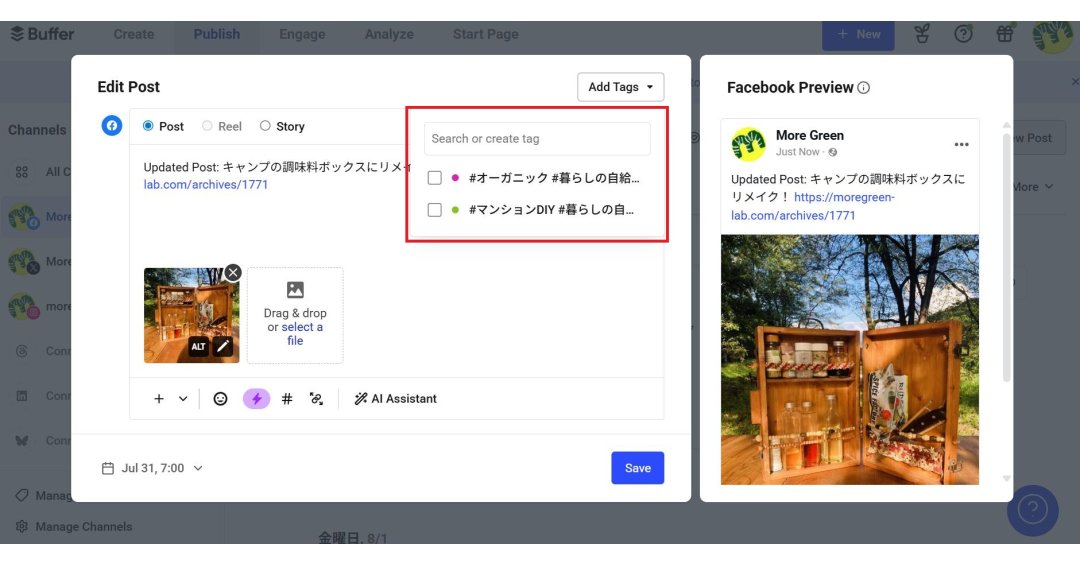Remove the attached image with the X icon

[233, 273]
